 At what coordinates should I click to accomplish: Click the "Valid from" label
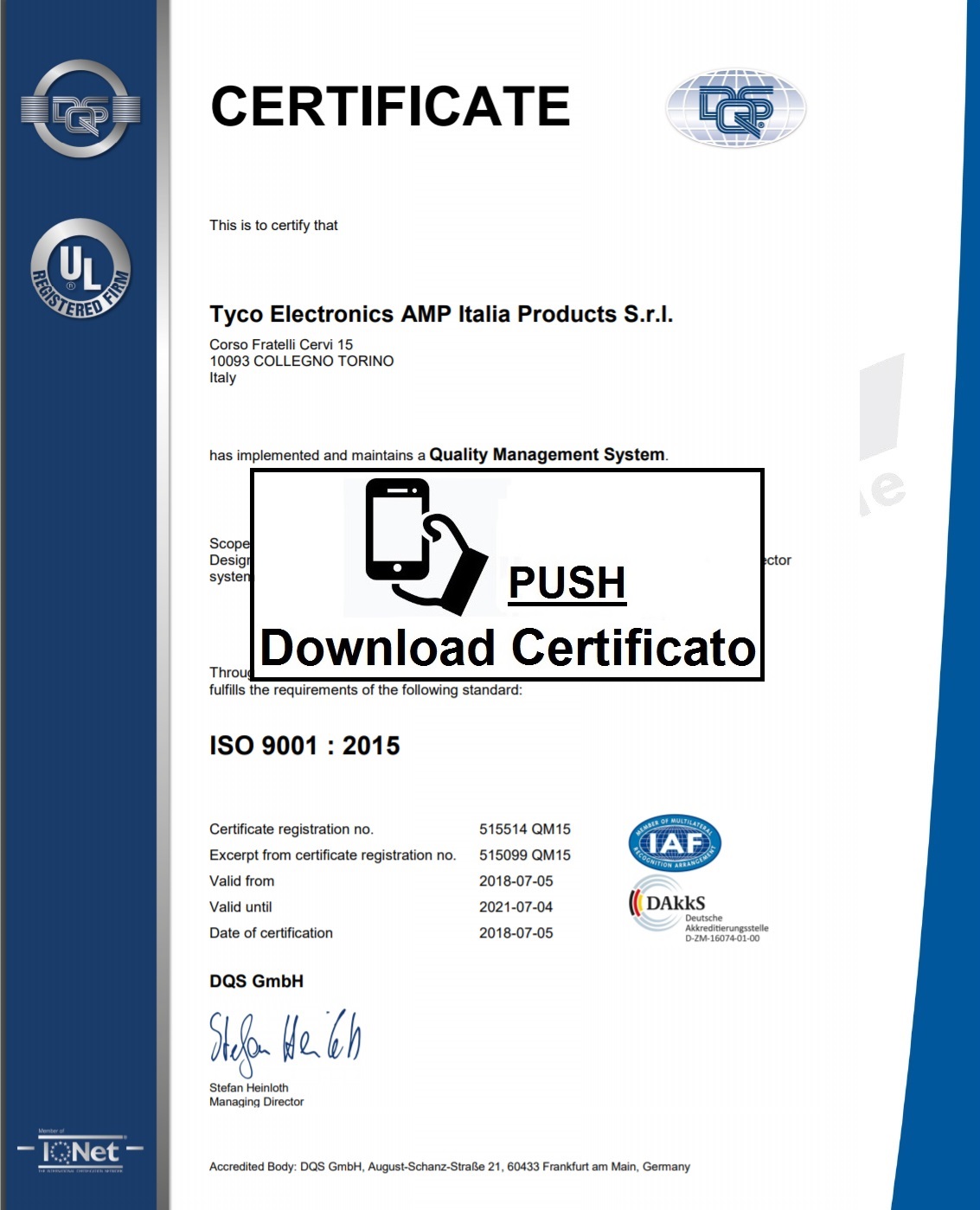click(x=241, y=881)
